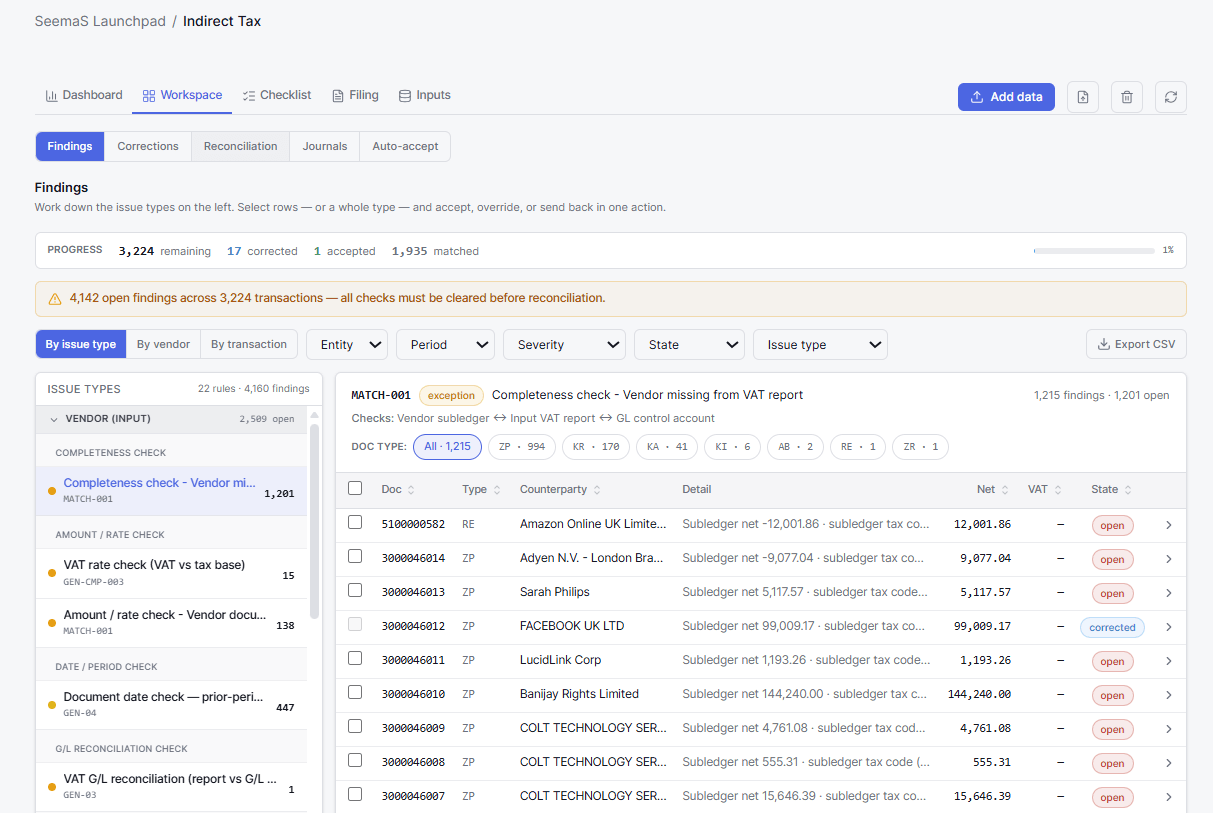Click the 1% progress bar
1213x813 pixels.
coord(1092,251)
